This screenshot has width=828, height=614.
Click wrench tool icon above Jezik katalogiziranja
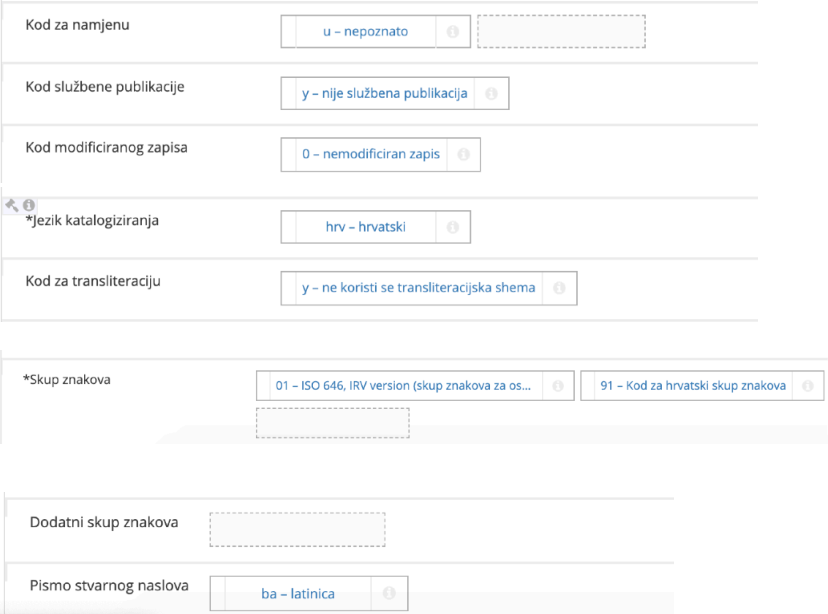12,205
